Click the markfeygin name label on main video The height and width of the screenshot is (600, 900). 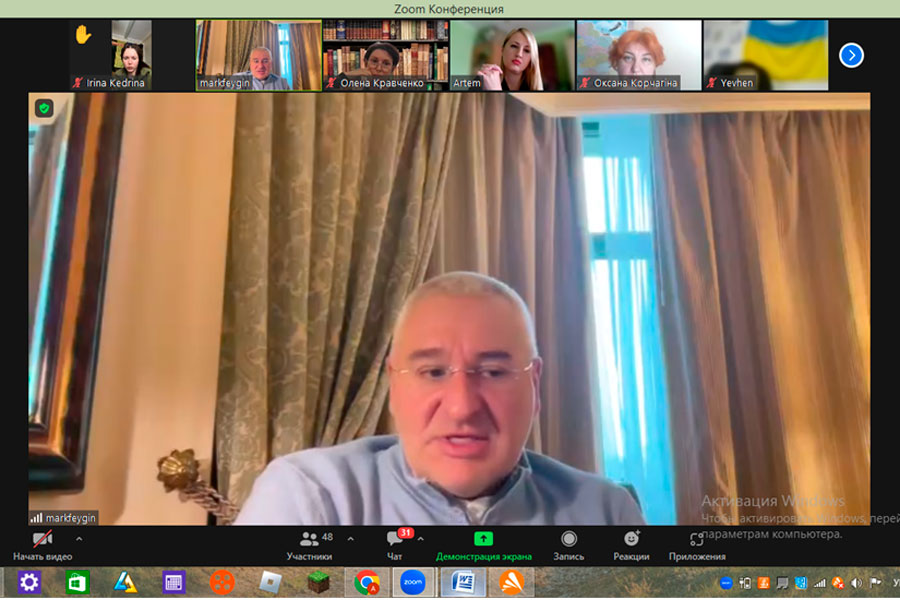(70, 518)
